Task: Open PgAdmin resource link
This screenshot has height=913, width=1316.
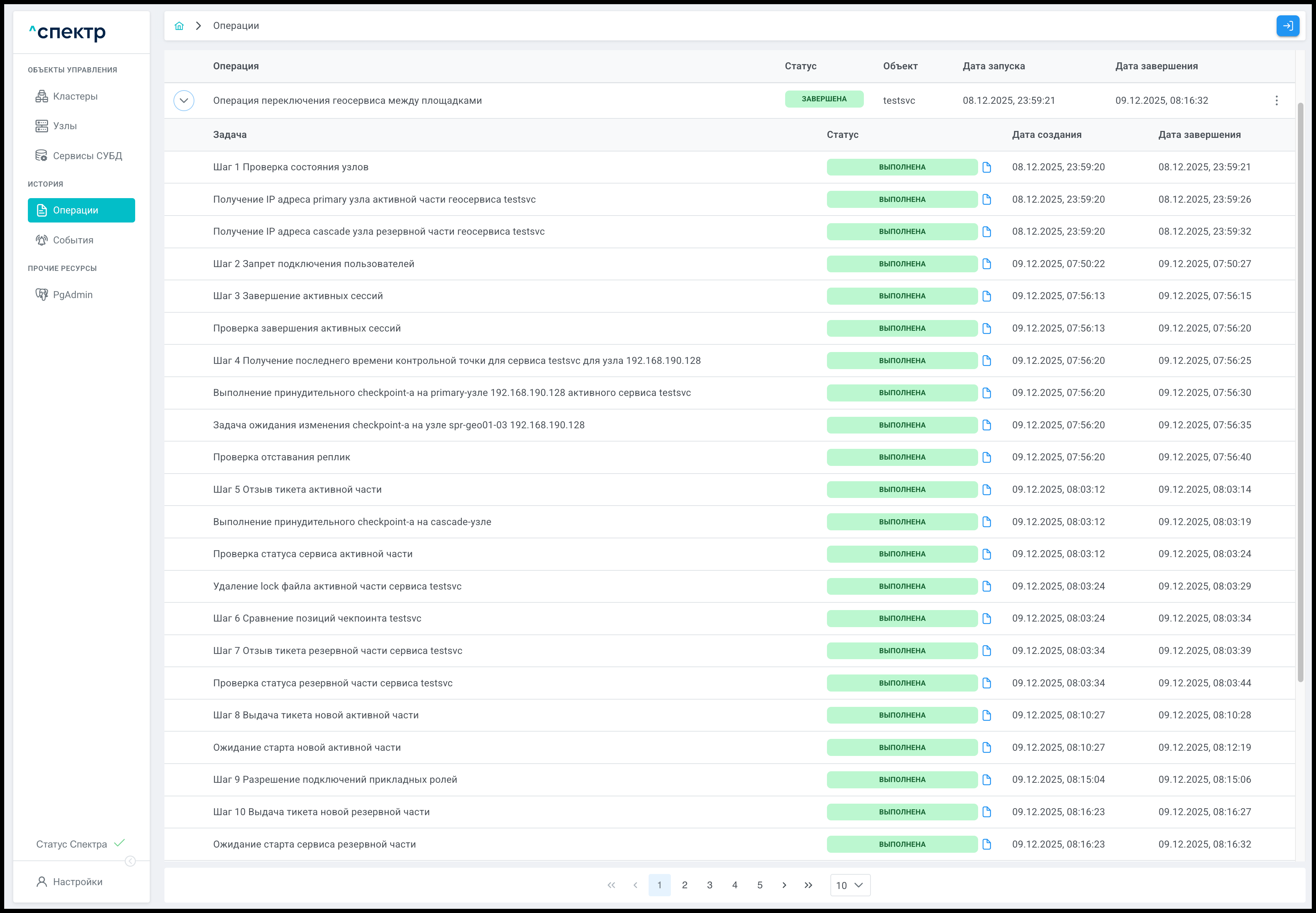Action: coord(72,295)
